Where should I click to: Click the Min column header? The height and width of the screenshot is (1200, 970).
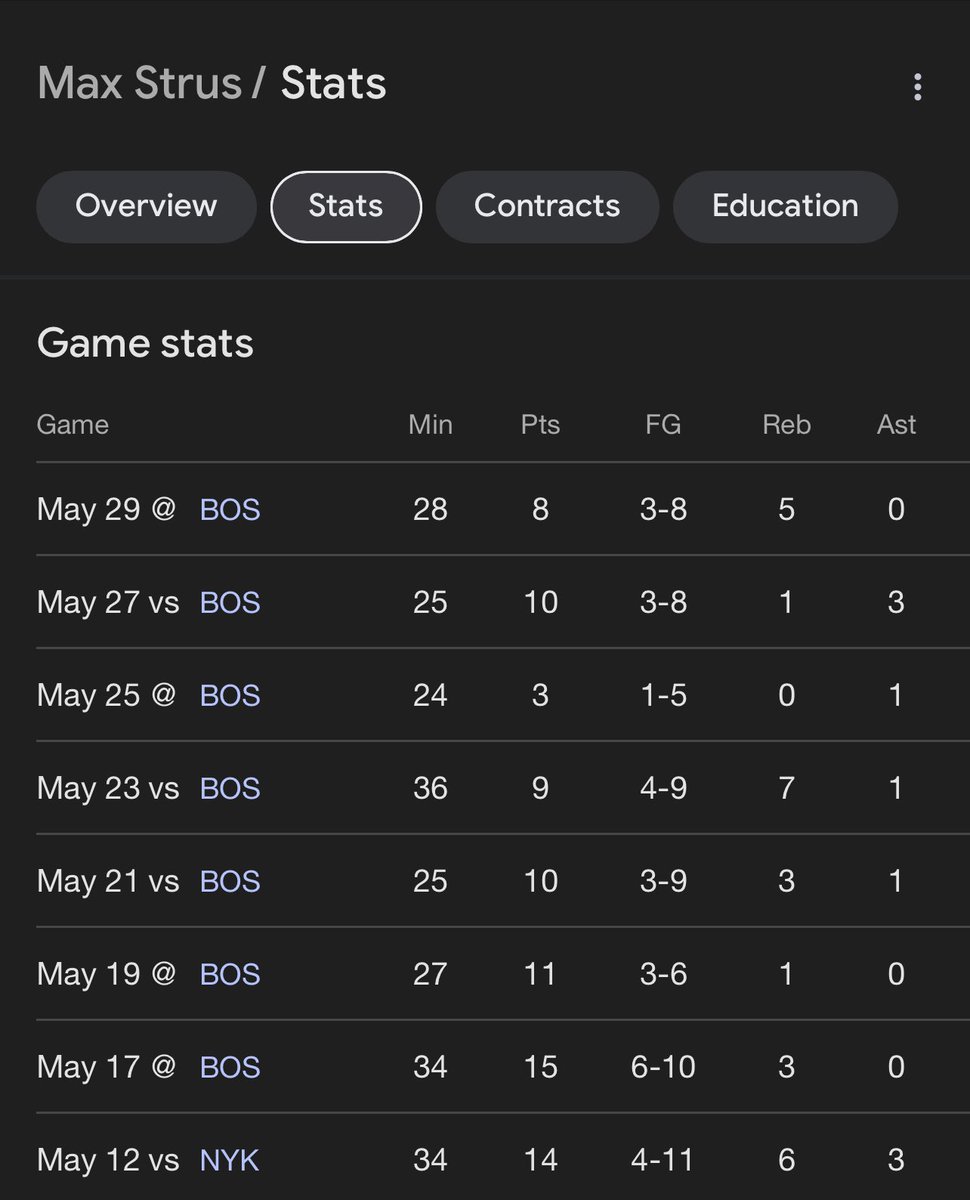[430, 425]
